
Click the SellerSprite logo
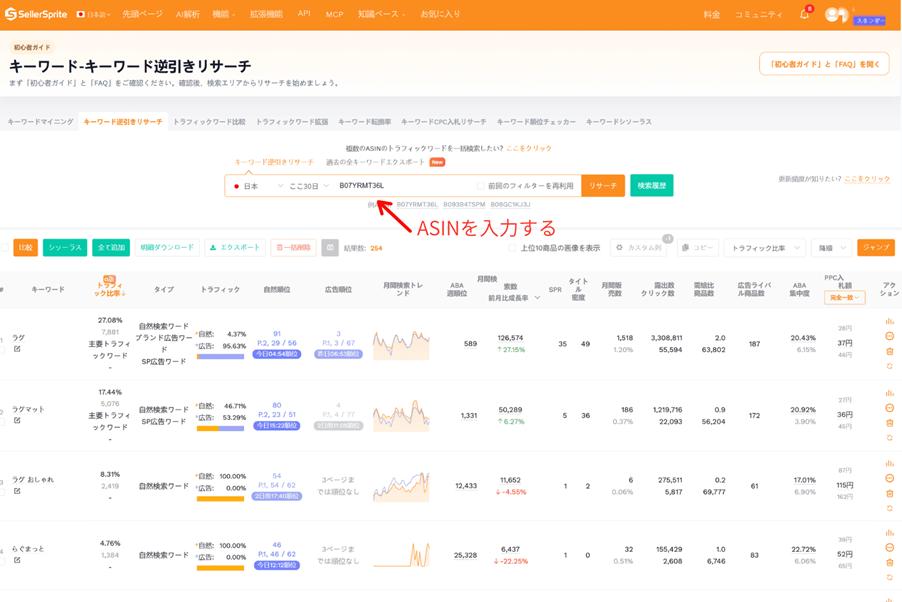click(x=36, y=14)
